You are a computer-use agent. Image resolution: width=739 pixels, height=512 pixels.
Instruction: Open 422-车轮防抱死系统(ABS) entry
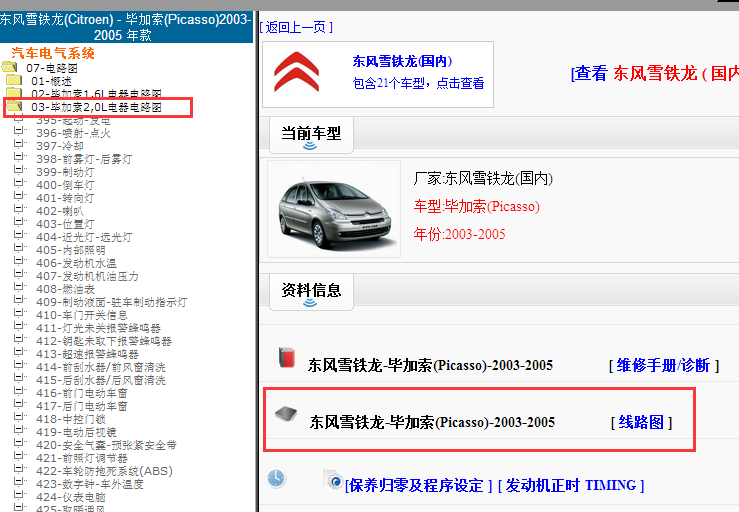tap(105, 471)
